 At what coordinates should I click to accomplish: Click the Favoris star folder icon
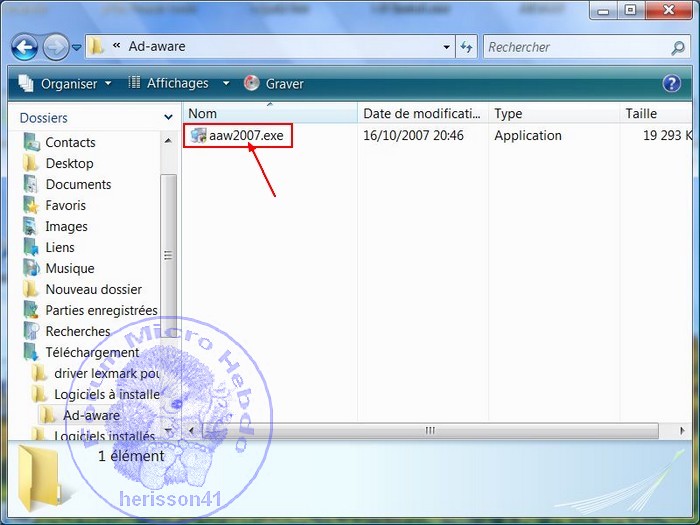(x=31, y=205)
